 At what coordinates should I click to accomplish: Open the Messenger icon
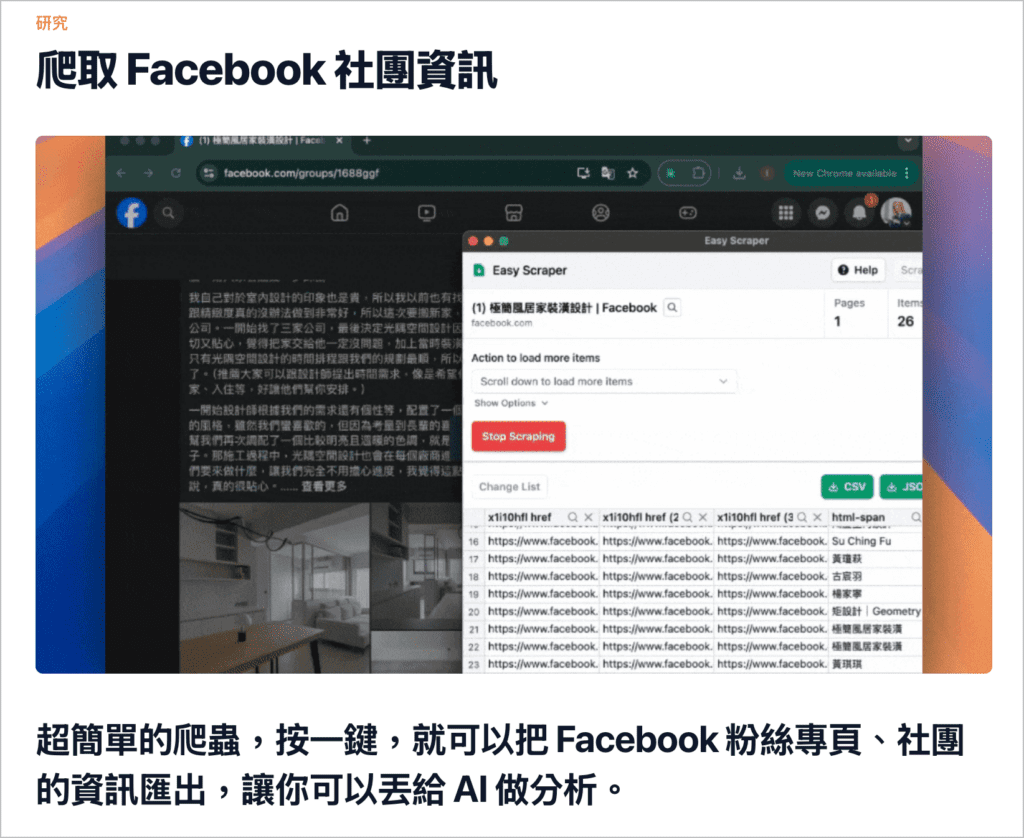click(x=823, y=213)
